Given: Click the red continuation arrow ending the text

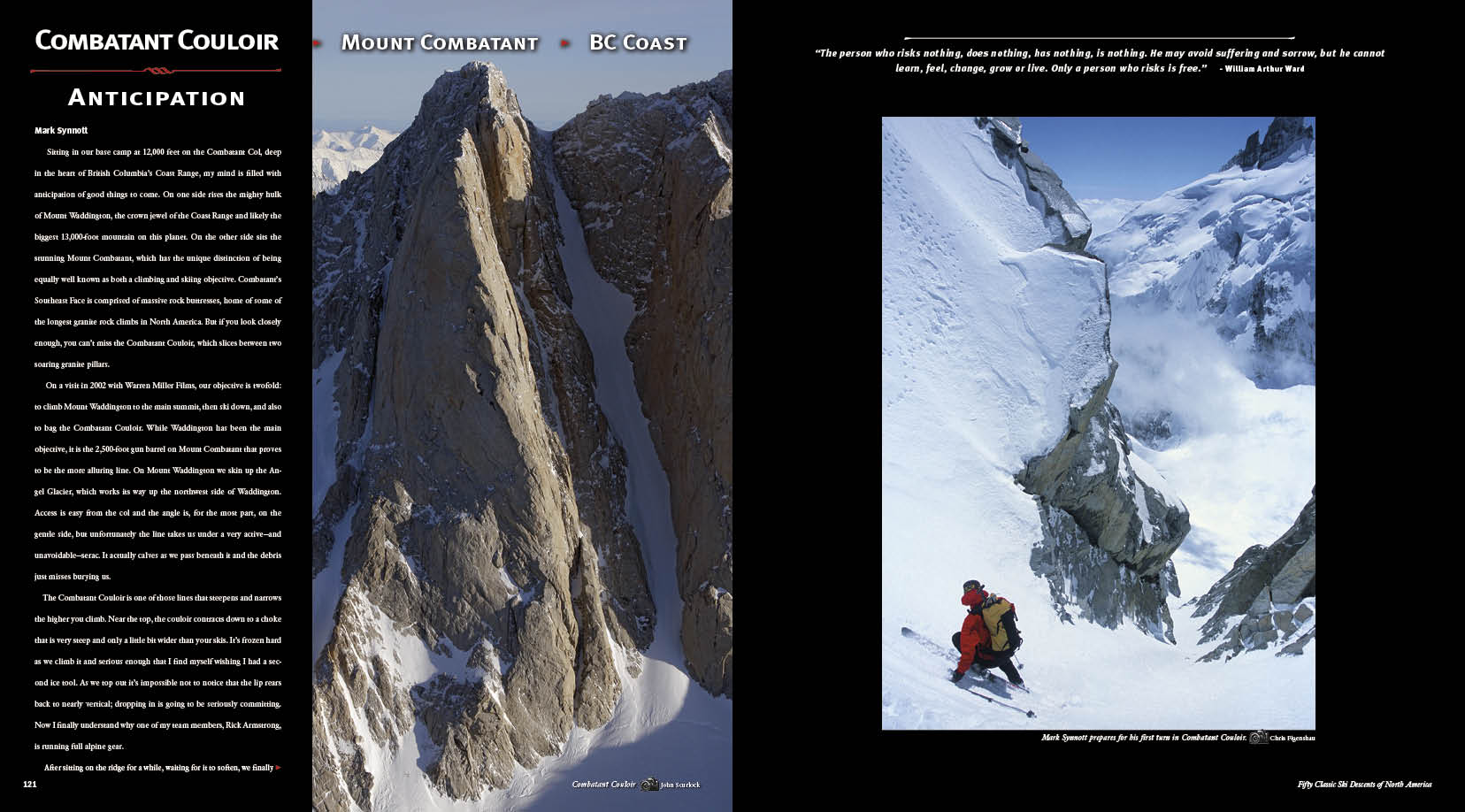Looking at the screenshot, I should 279,768.
